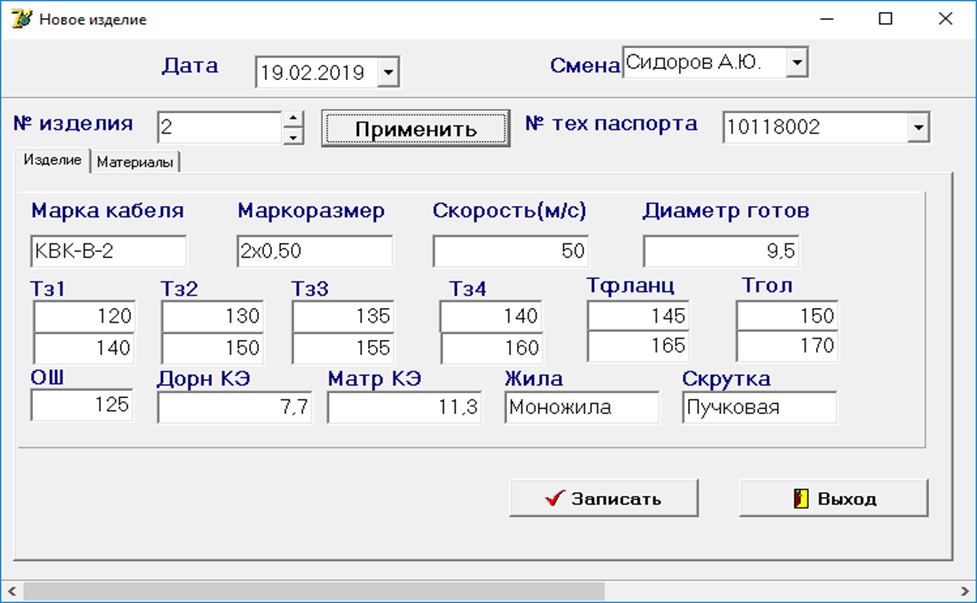Click the Выход button label
977x603 pixels.
point(847,499)
